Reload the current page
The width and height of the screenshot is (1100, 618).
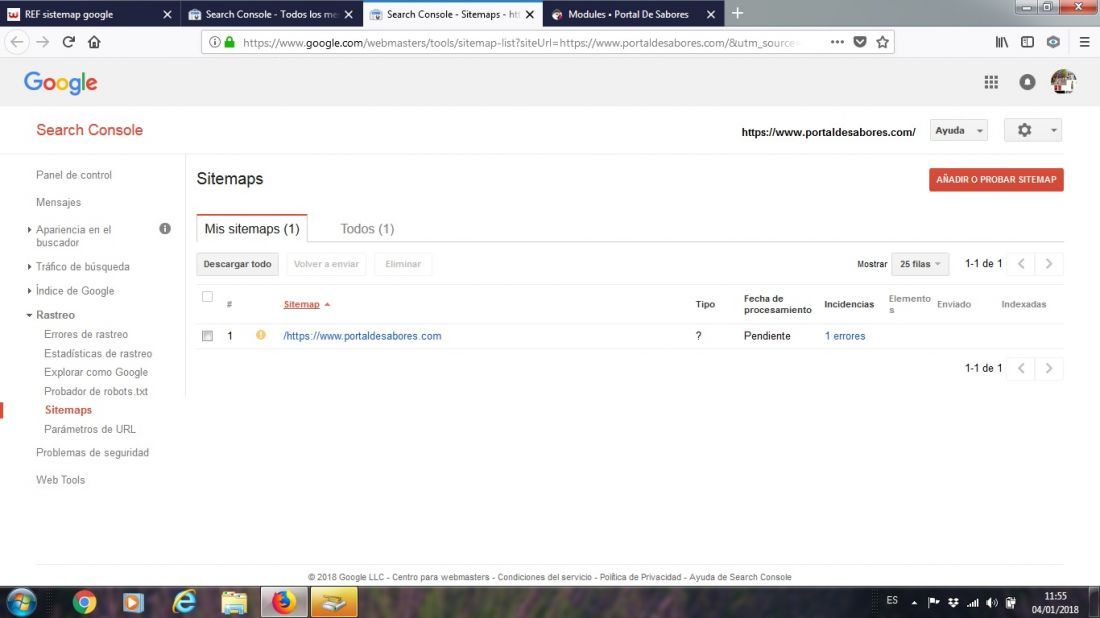pyautogui.click(x=69, y=42)
